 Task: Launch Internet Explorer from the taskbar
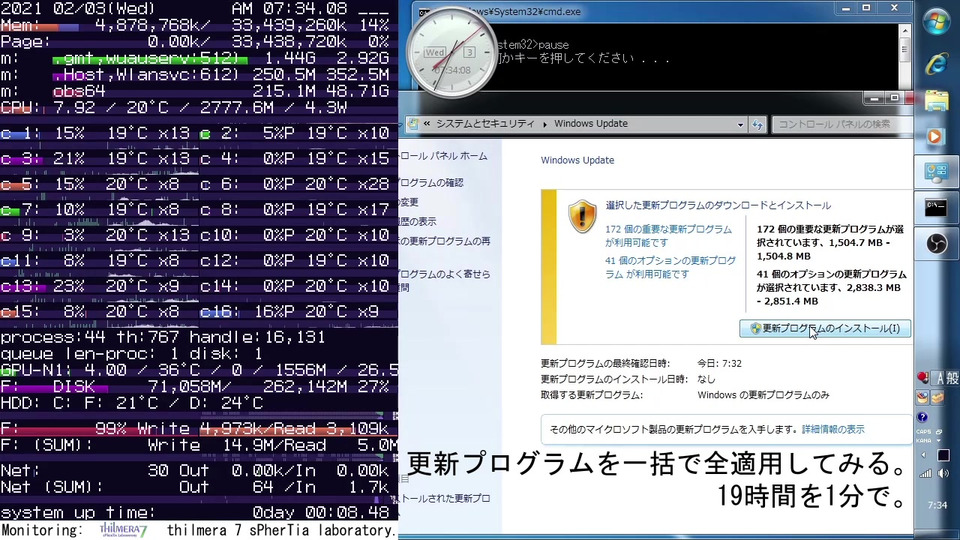point(936,64)
